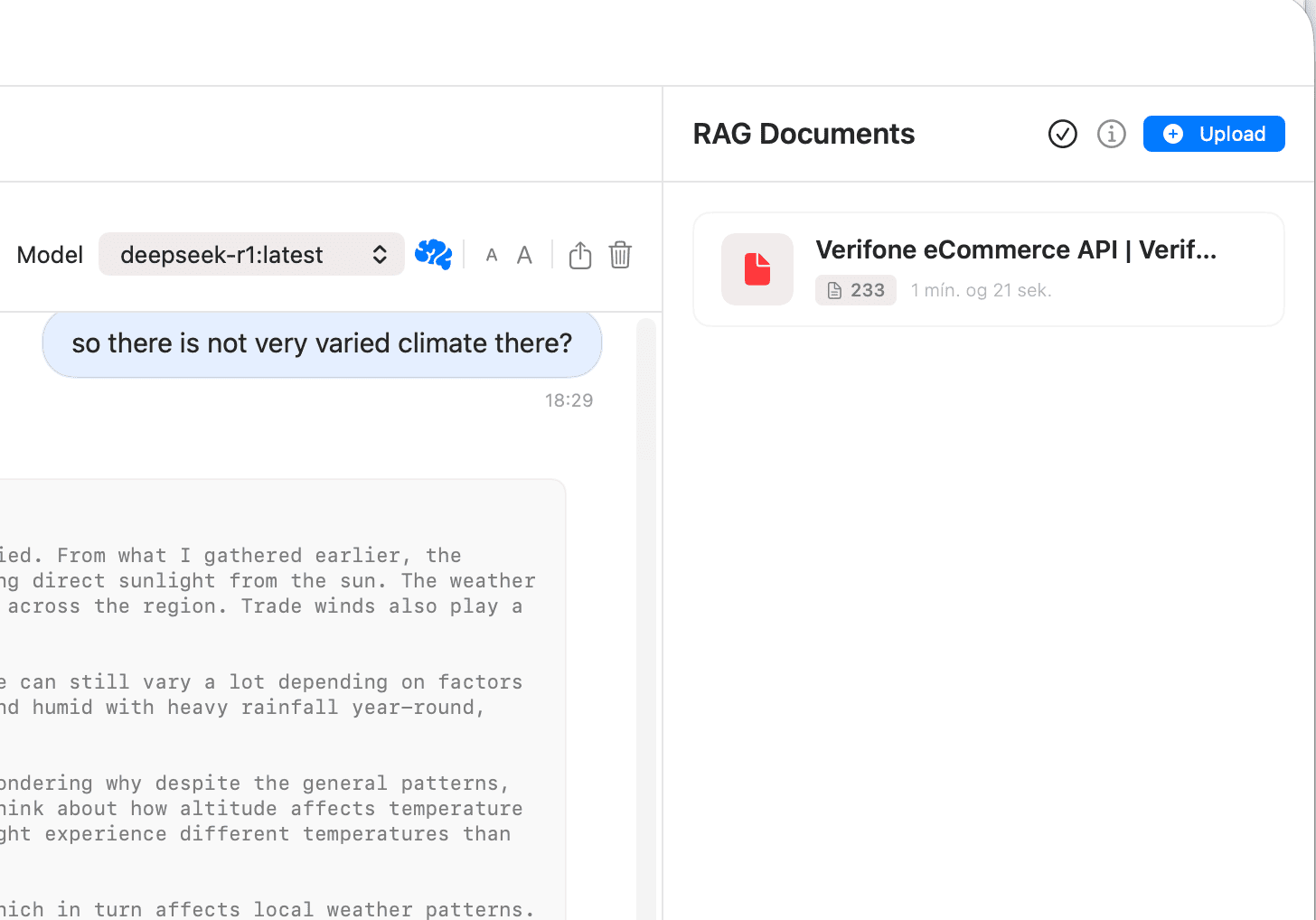Open the info icon in RAG Documents panel
This screenshot has height=920, width=1316.
[1111, 133]
